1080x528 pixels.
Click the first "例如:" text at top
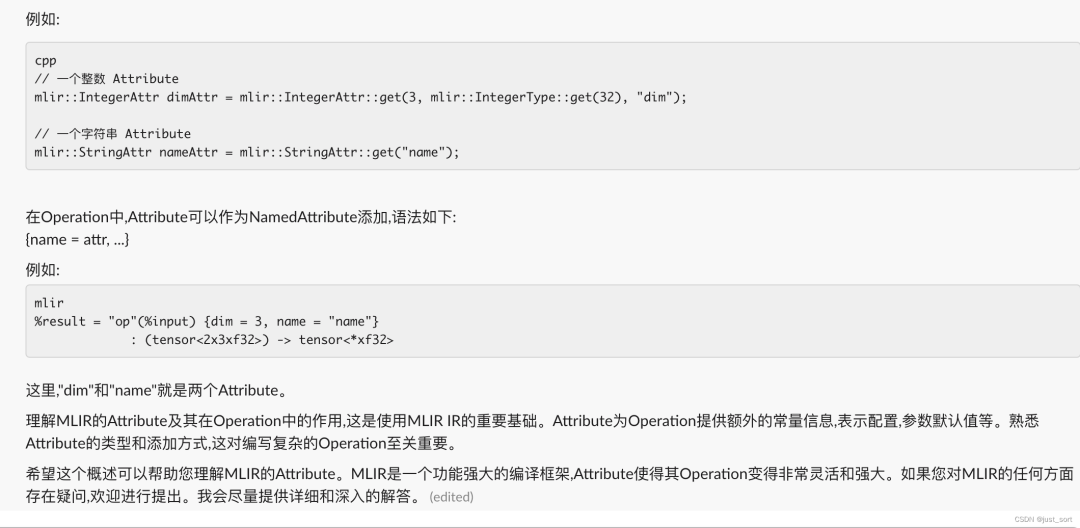(43, 19)
